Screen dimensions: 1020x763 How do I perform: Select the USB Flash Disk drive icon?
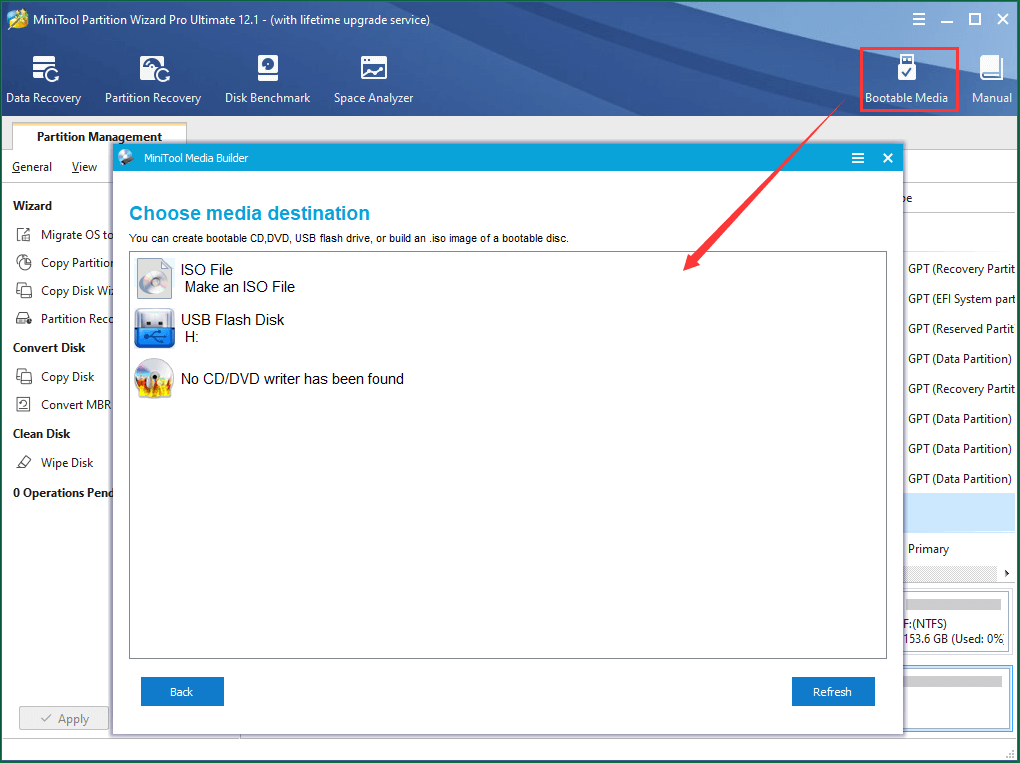(x=155, y=328)
